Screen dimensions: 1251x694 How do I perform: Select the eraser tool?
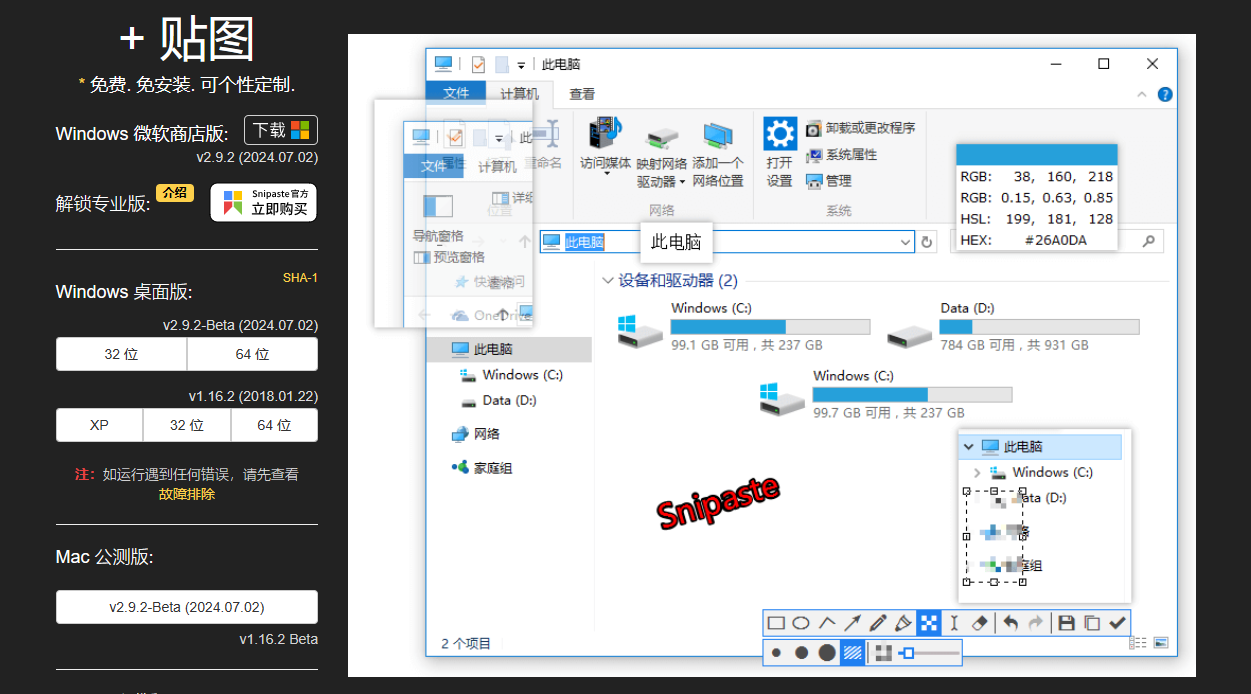[980, 623]
